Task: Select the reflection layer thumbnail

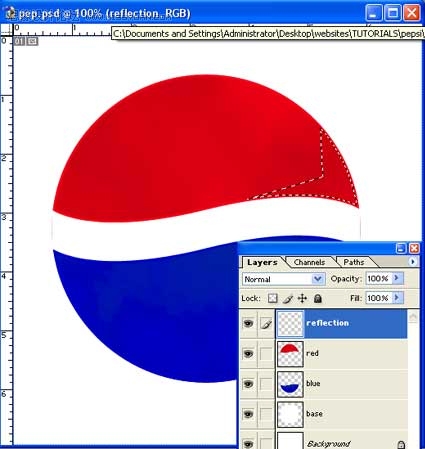Action: 290,324
